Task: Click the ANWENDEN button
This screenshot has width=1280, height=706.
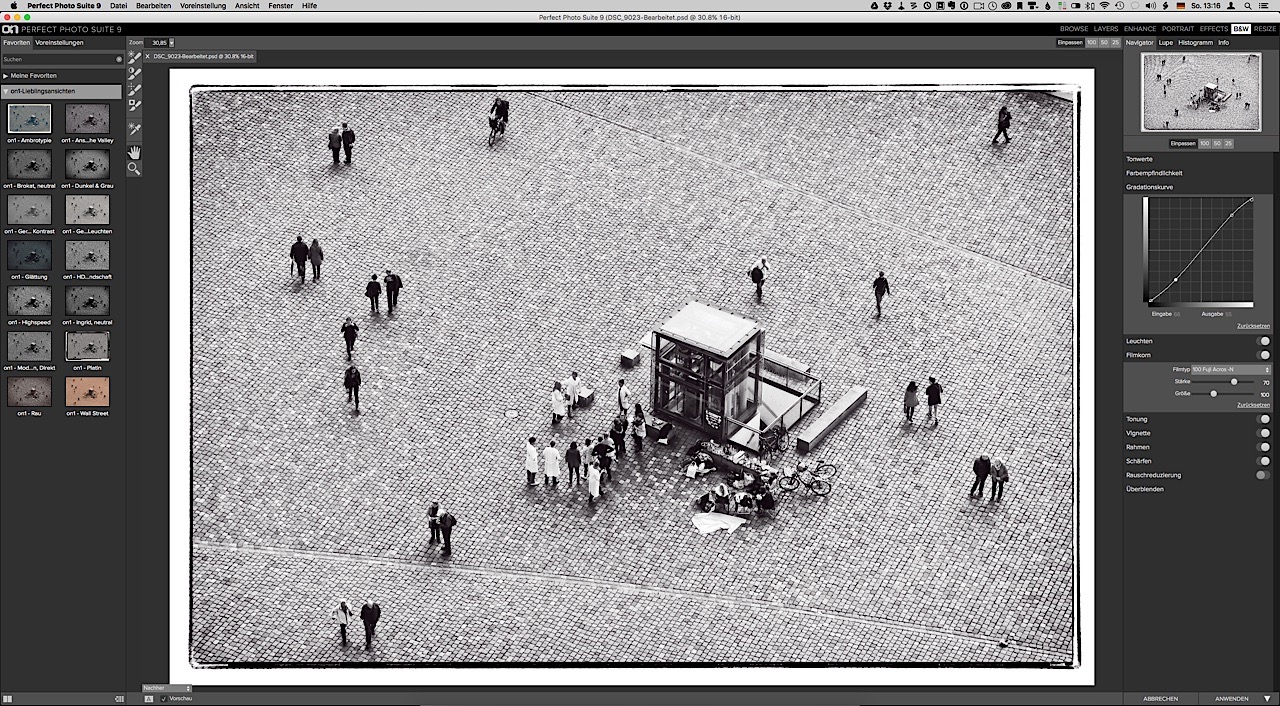Action: [1231, 698]
